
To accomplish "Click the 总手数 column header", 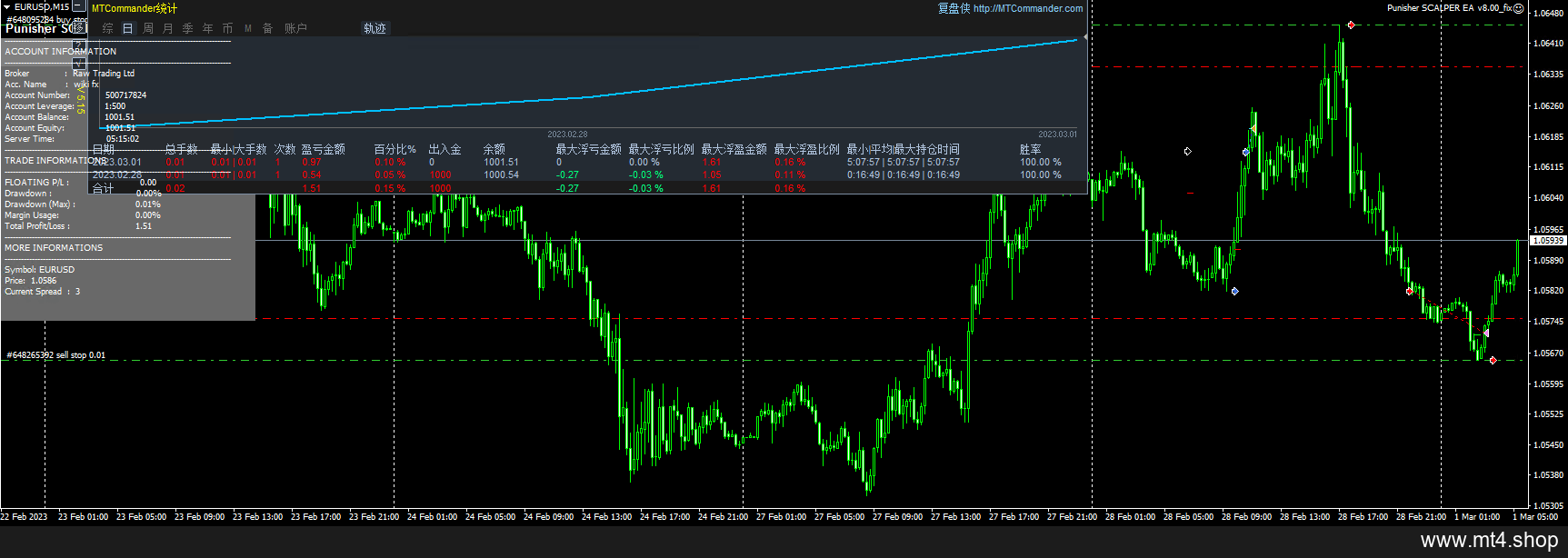I will (182, 149).
